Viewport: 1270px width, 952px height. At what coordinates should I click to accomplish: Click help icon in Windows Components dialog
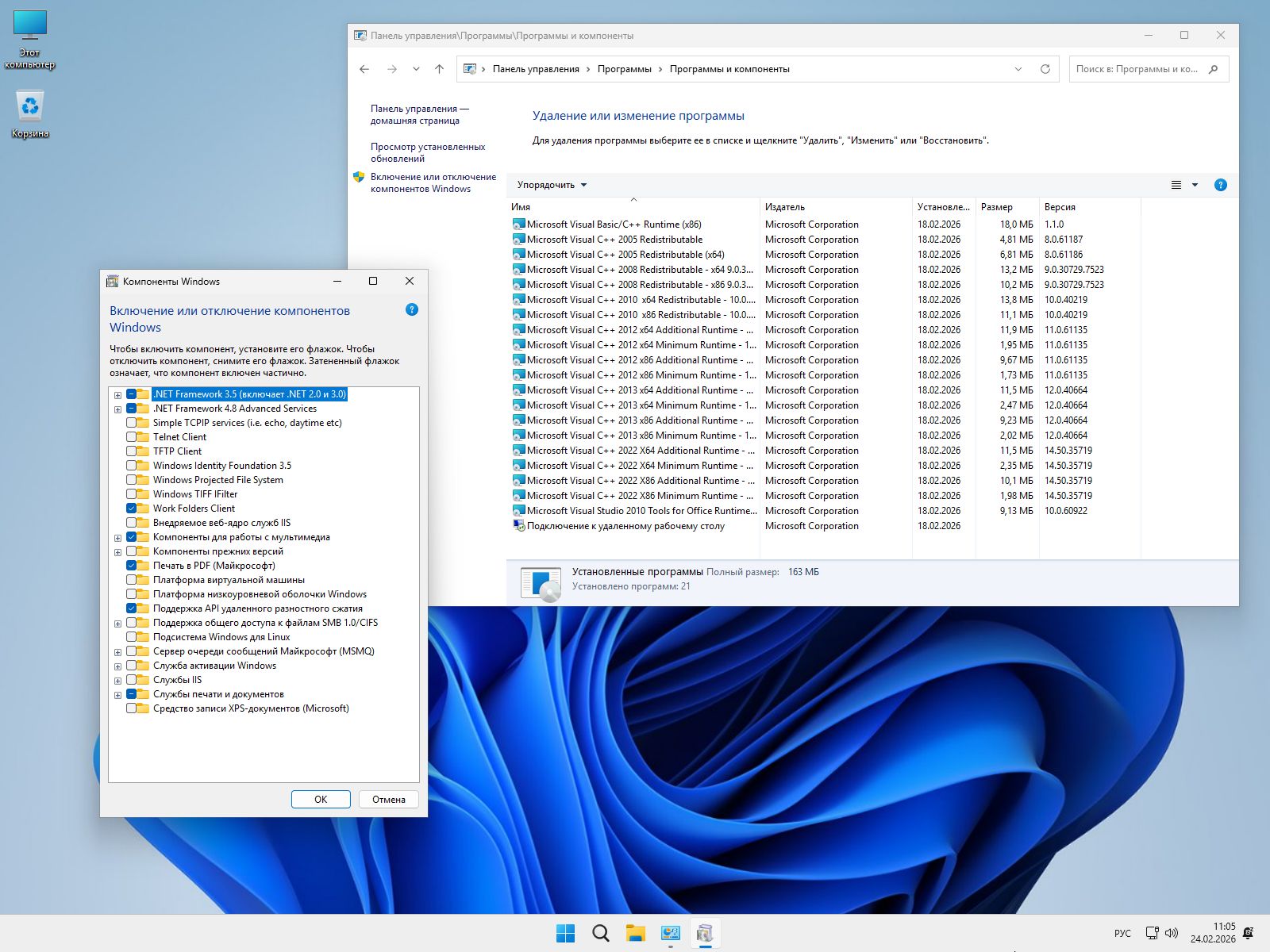[411, 309]
